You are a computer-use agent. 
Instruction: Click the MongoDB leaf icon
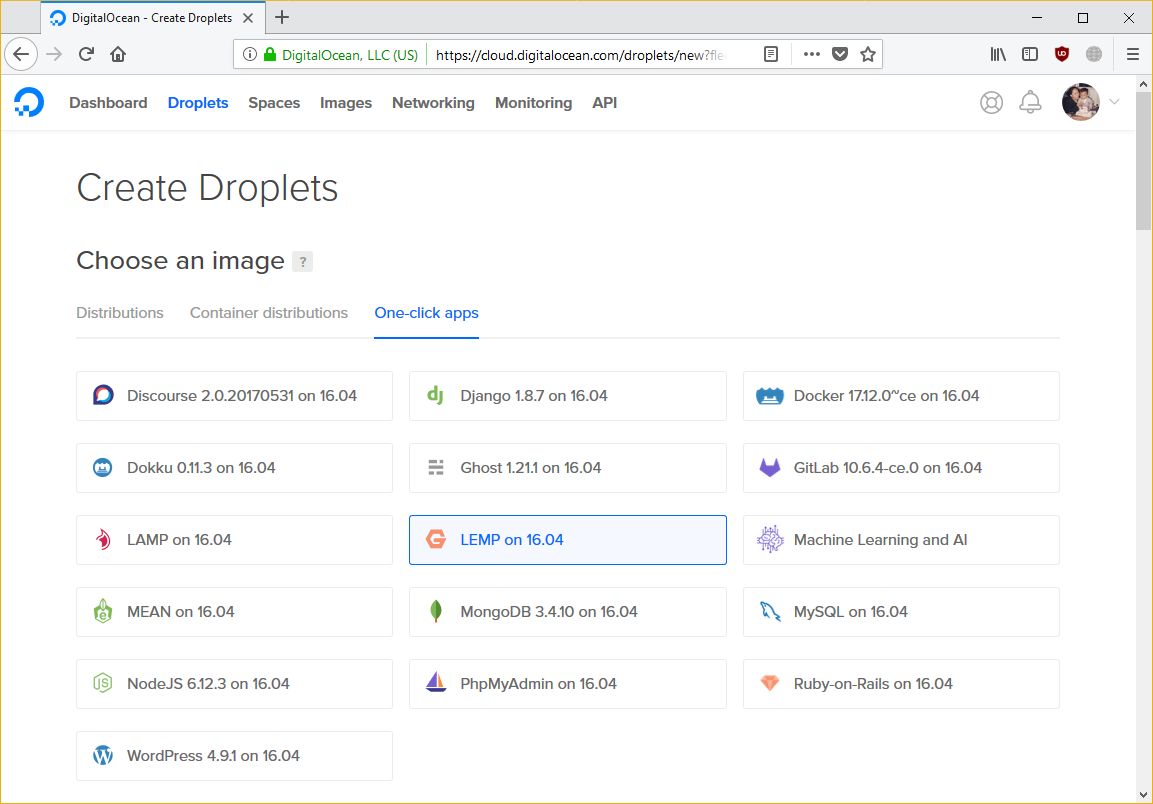point(436,611)
